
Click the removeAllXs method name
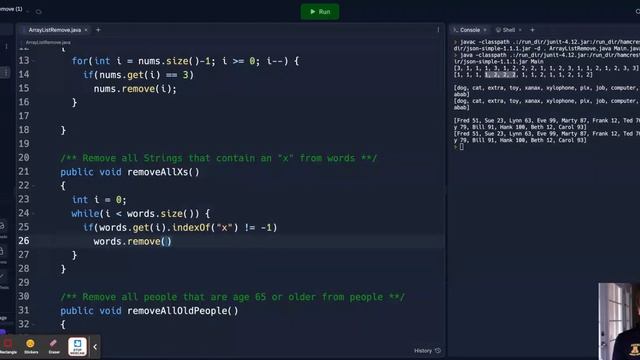tap(158, 172)
